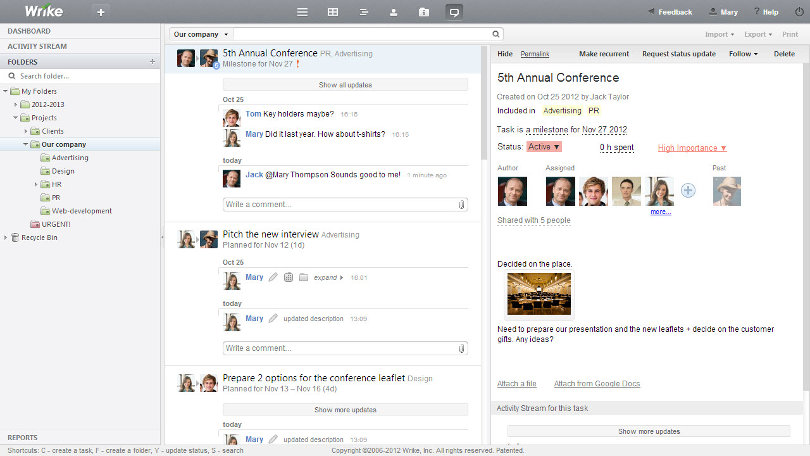This screenshot has width=810, height=456.
Task: Click the 0 h spent time entry
Action: (616, 147)
